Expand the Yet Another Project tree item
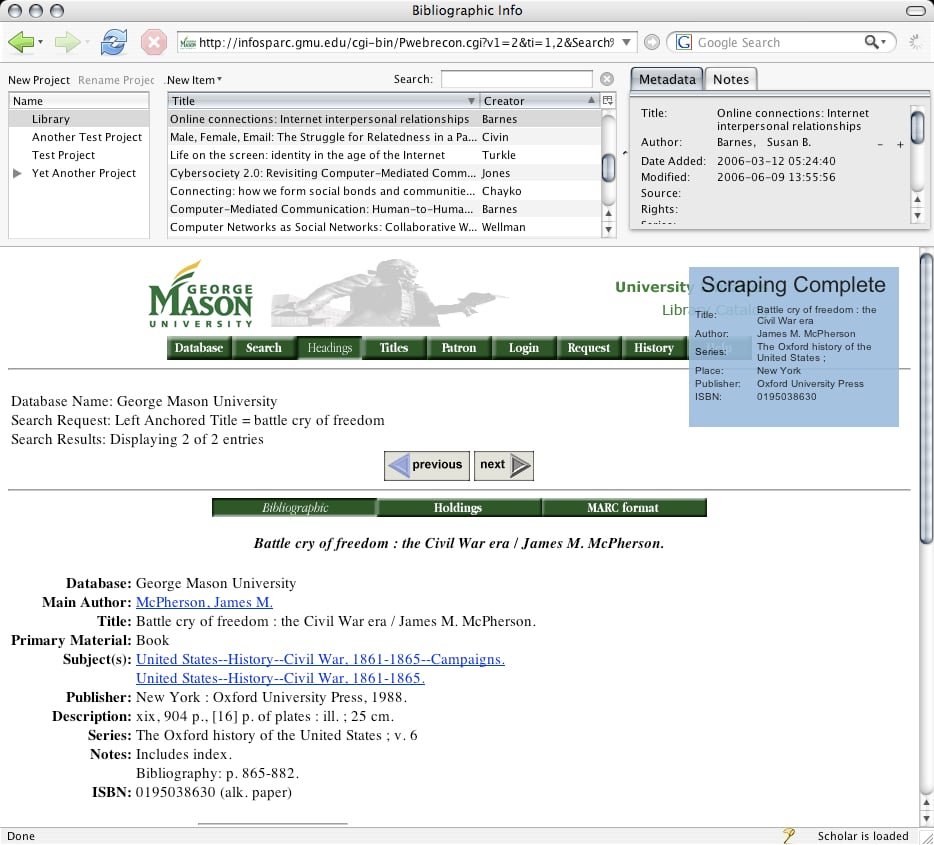Image resolution: width=934 pixels, height=845 pixels. tap(17, 173)
